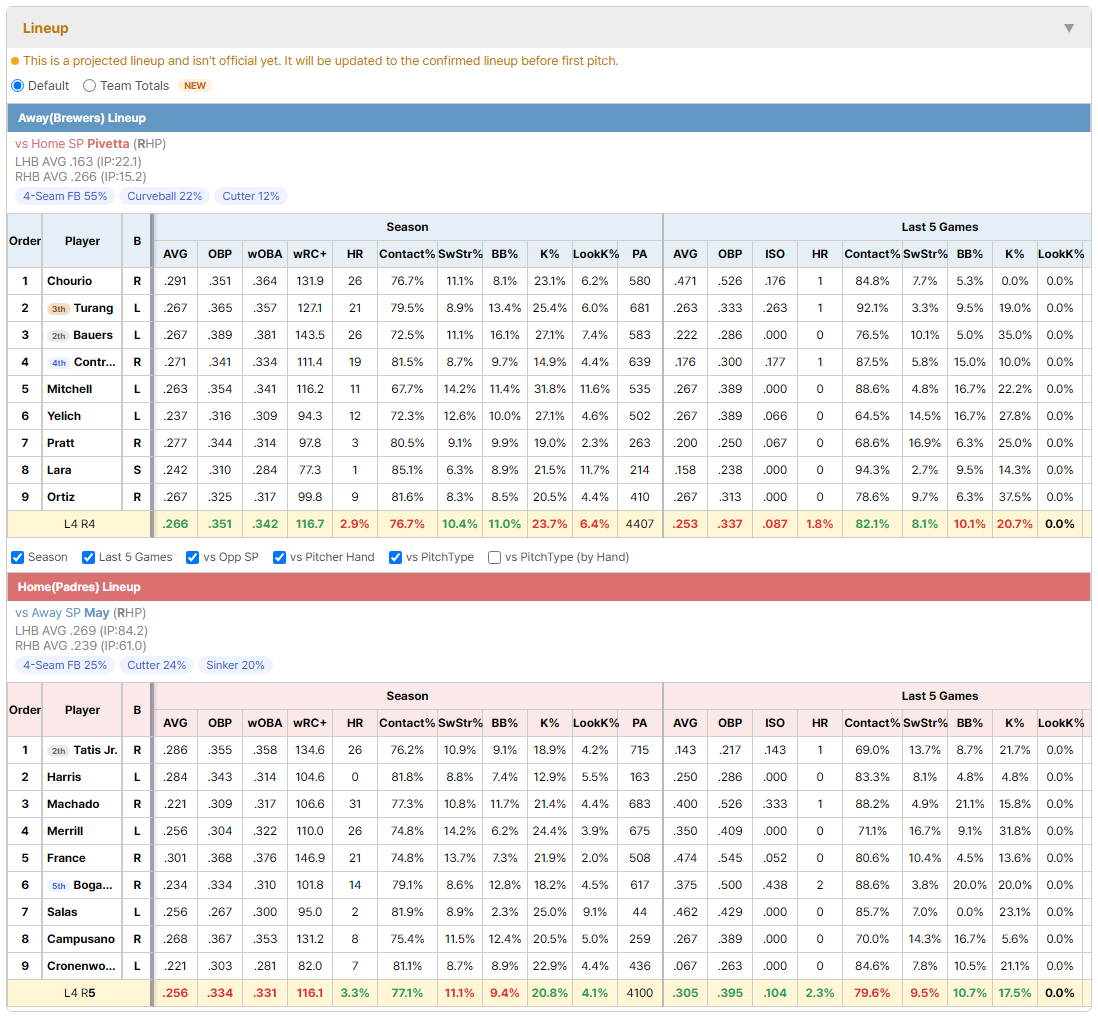Click PA column header in Brewers table
1098x1018 pixels.
point(639,254)
